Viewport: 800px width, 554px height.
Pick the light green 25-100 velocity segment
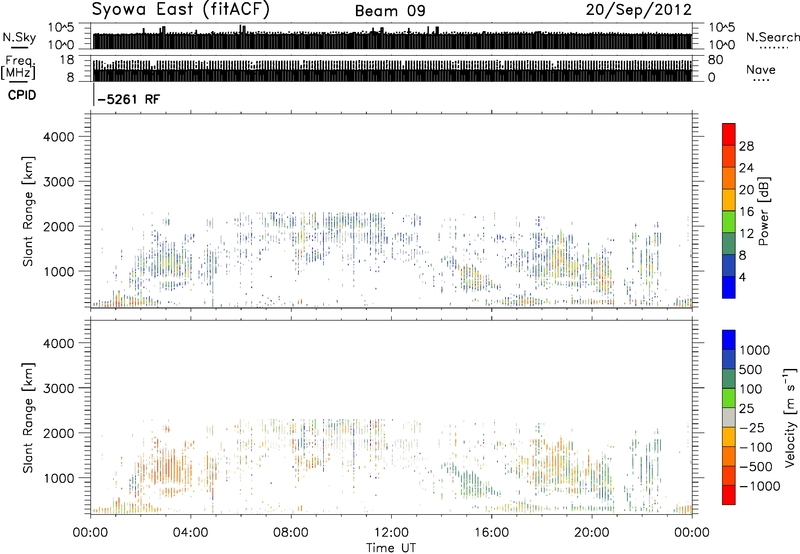click(x=729, y=398)
